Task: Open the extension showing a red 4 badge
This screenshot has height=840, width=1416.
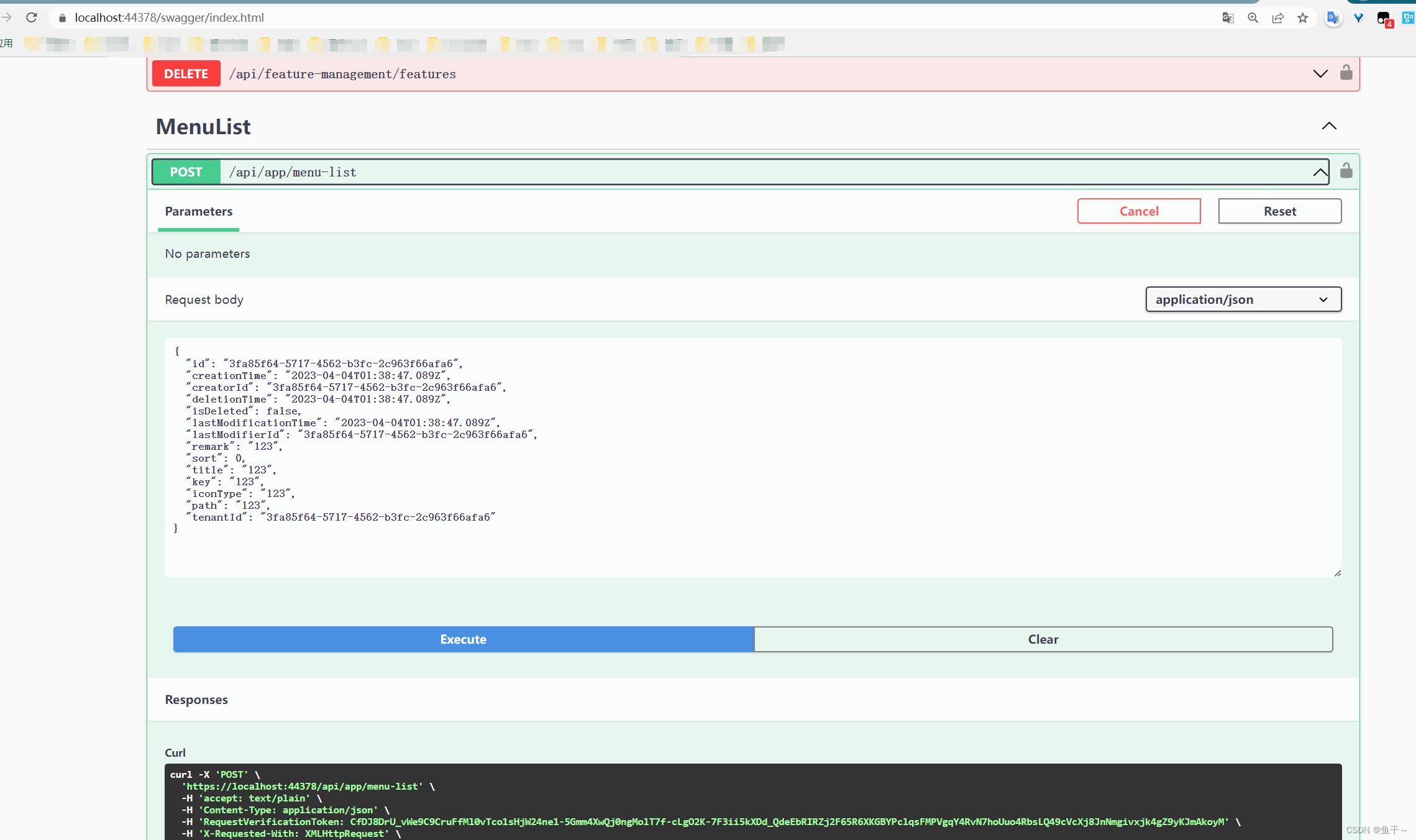Action: 1382,17
